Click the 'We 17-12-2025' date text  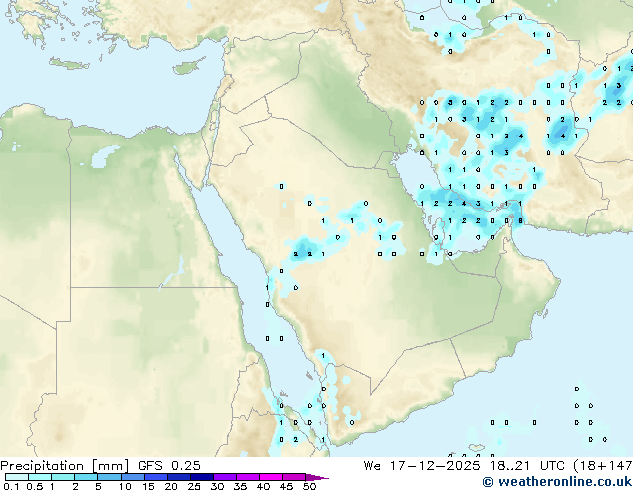coord(422,466)
